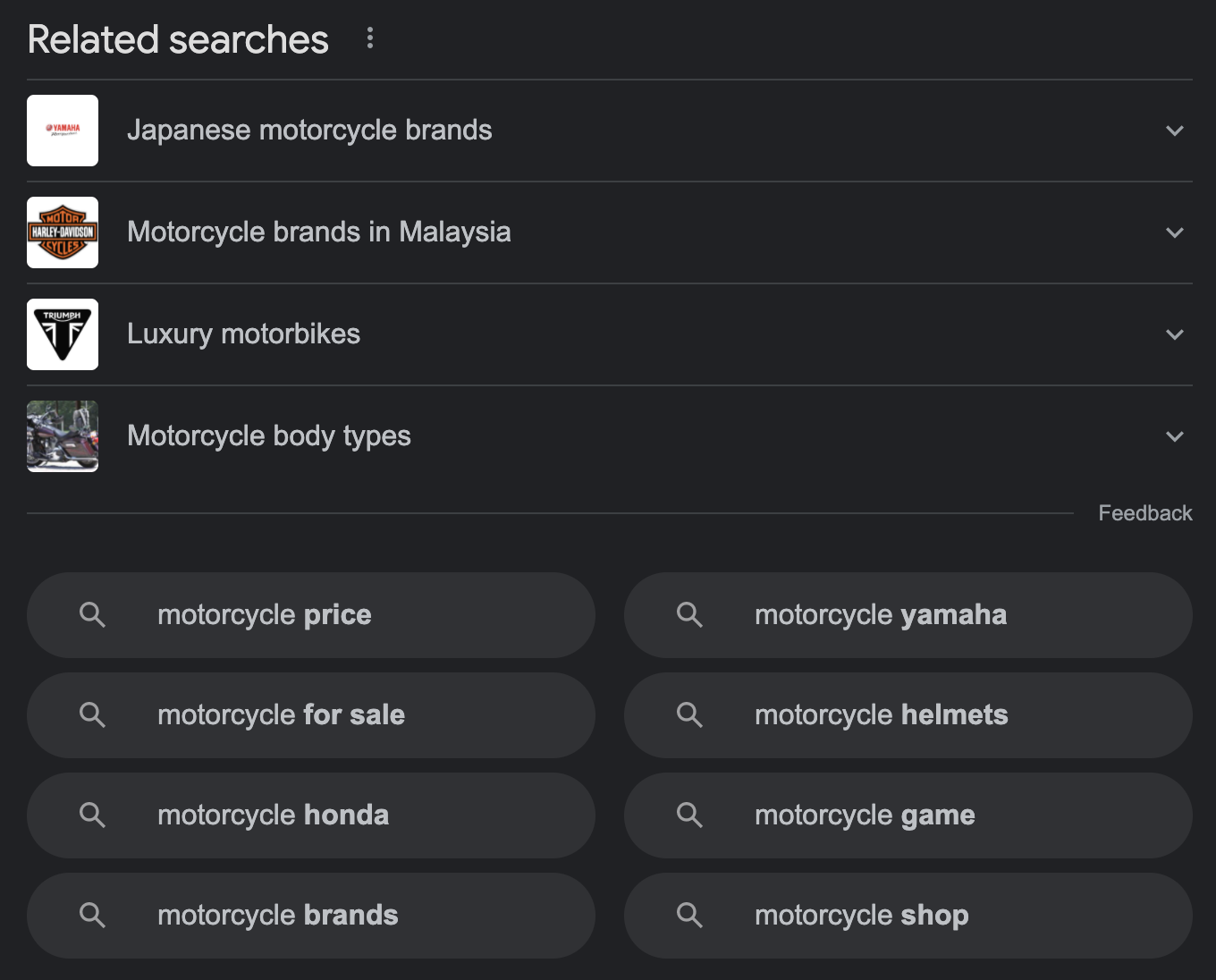Expand the Luxury motorbikes chevron
This screenshot has height=980, width=1216.
[x=1175, y=334]
